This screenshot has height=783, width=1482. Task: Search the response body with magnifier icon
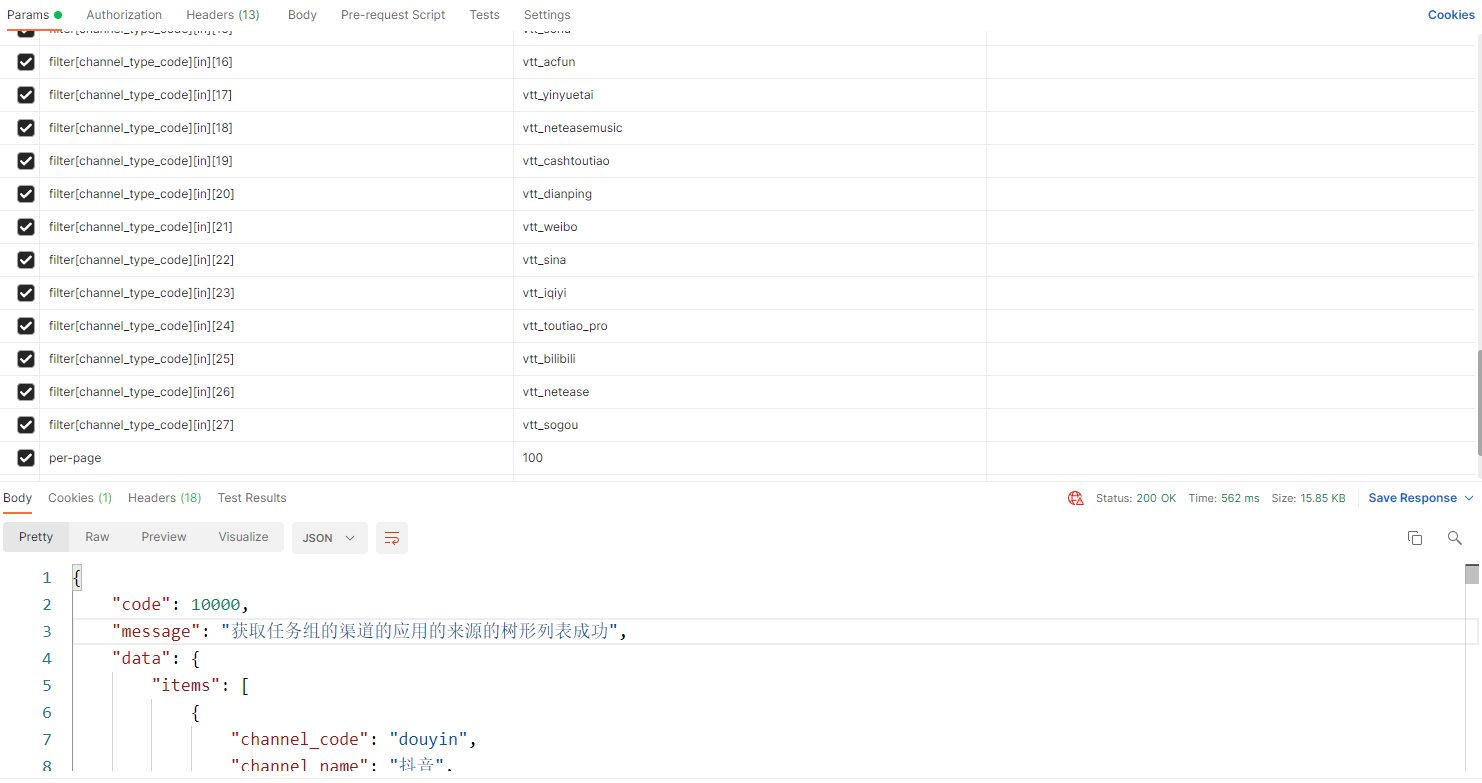[x=1455, y=538]
